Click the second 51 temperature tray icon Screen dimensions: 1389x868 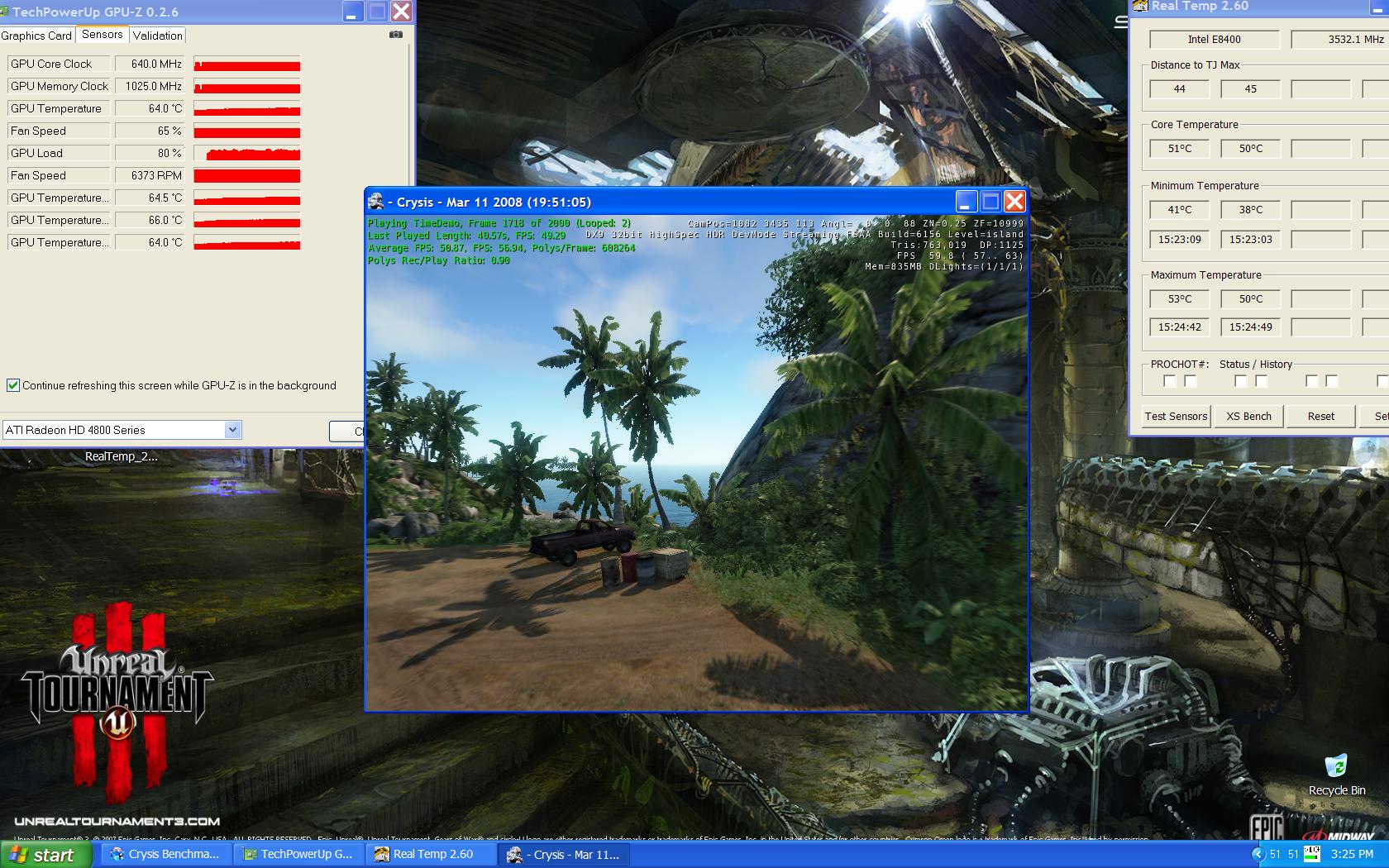pyautogui.click(x=1293, y=854)
